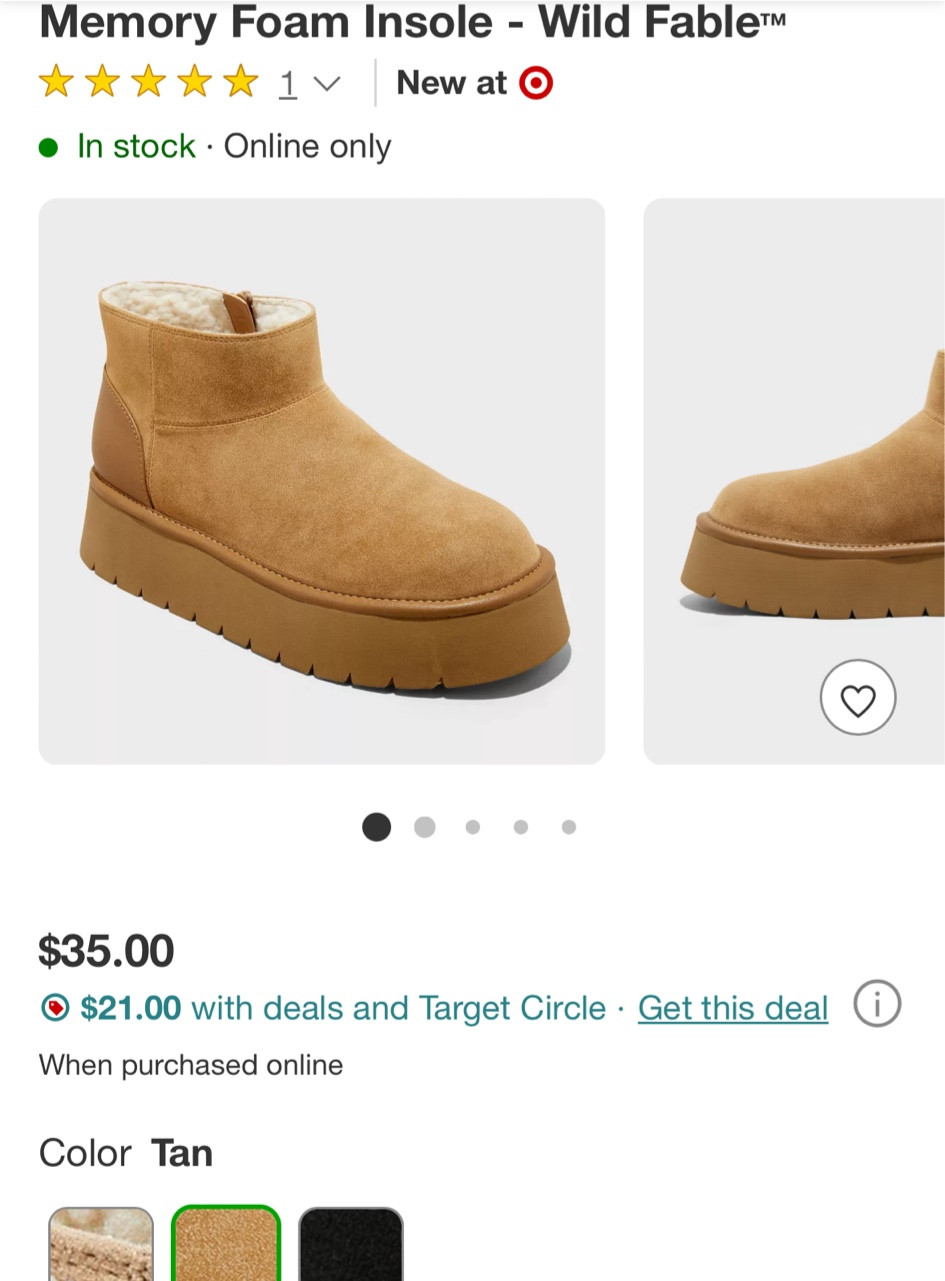Toggle the heart to save this product
The image size is (945, 1281).
pyautogui.click(x=858, y=697)
